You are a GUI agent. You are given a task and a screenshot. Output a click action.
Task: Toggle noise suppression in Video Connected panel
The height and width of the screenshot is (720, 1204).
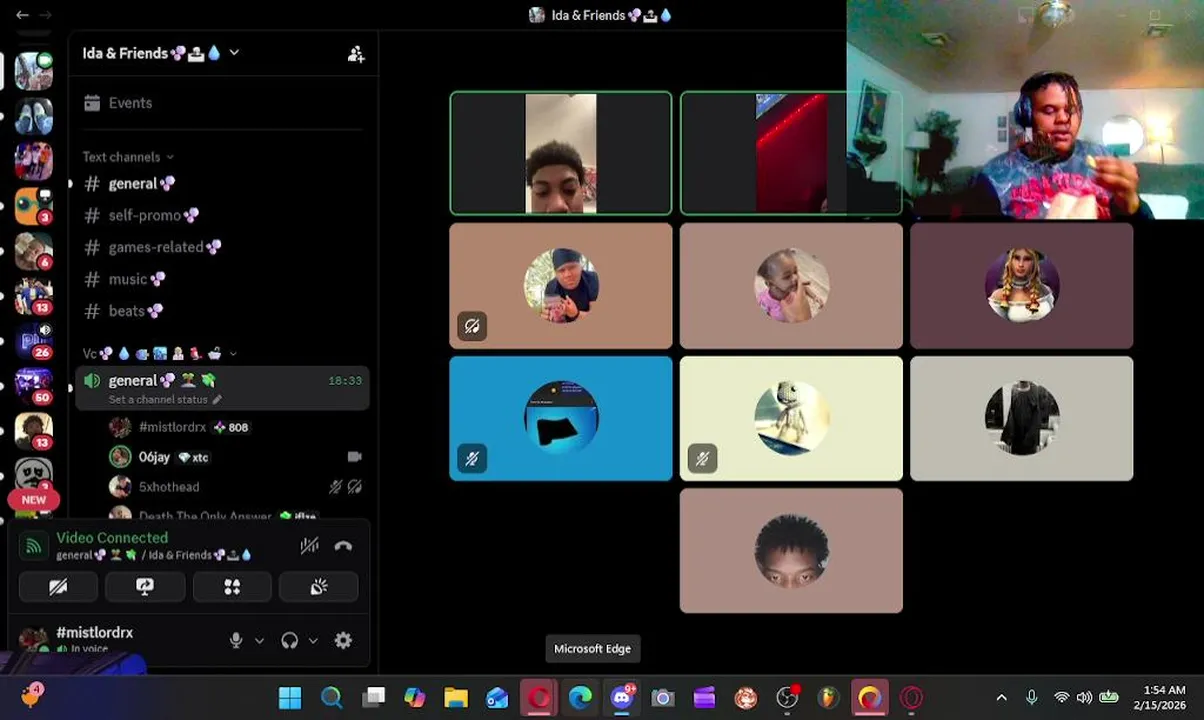(x=310, y=546)
